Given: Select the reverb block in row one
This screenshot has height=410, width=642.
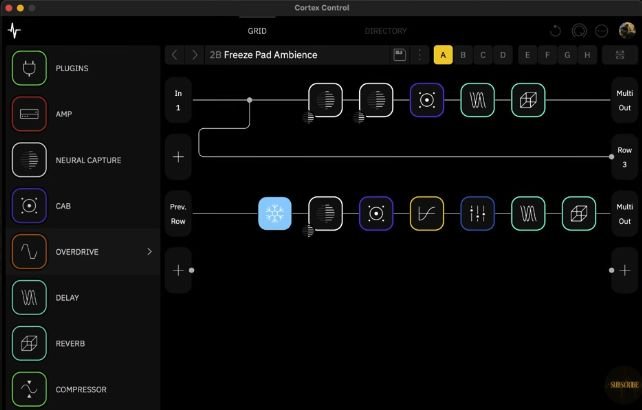Looking at the screenshot, I should coord(528,100).
